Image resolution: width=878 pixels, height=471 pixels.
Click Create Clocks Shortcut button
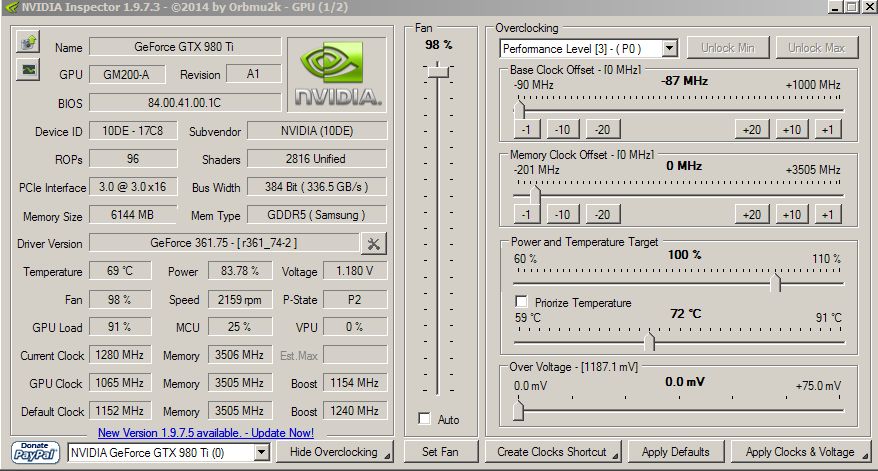553,452
